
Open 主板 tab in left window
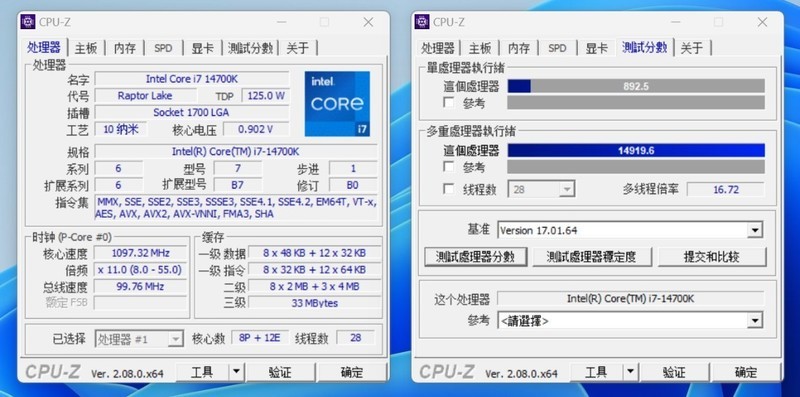tap(86, 48)
